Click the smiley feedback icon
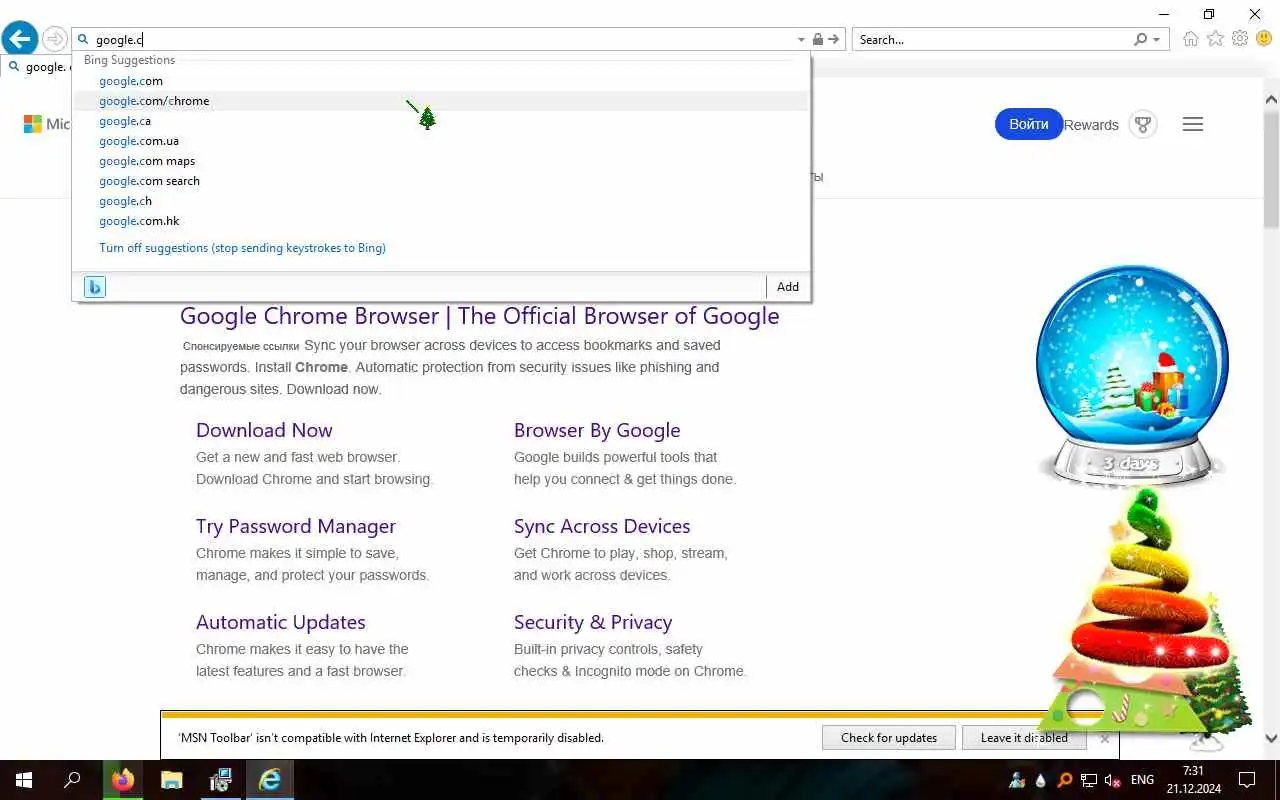 (1264, 39)
